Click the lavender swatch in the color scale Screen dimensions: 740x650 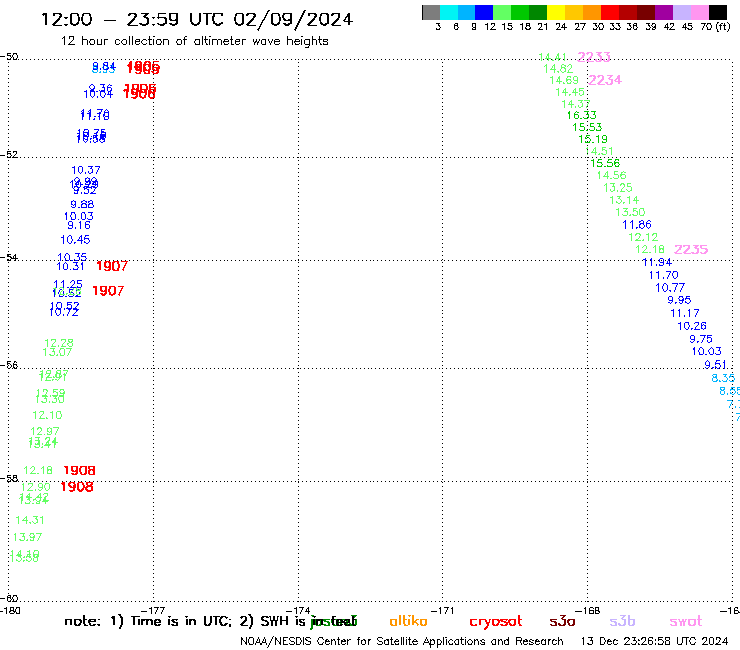(x=681, y=12)
